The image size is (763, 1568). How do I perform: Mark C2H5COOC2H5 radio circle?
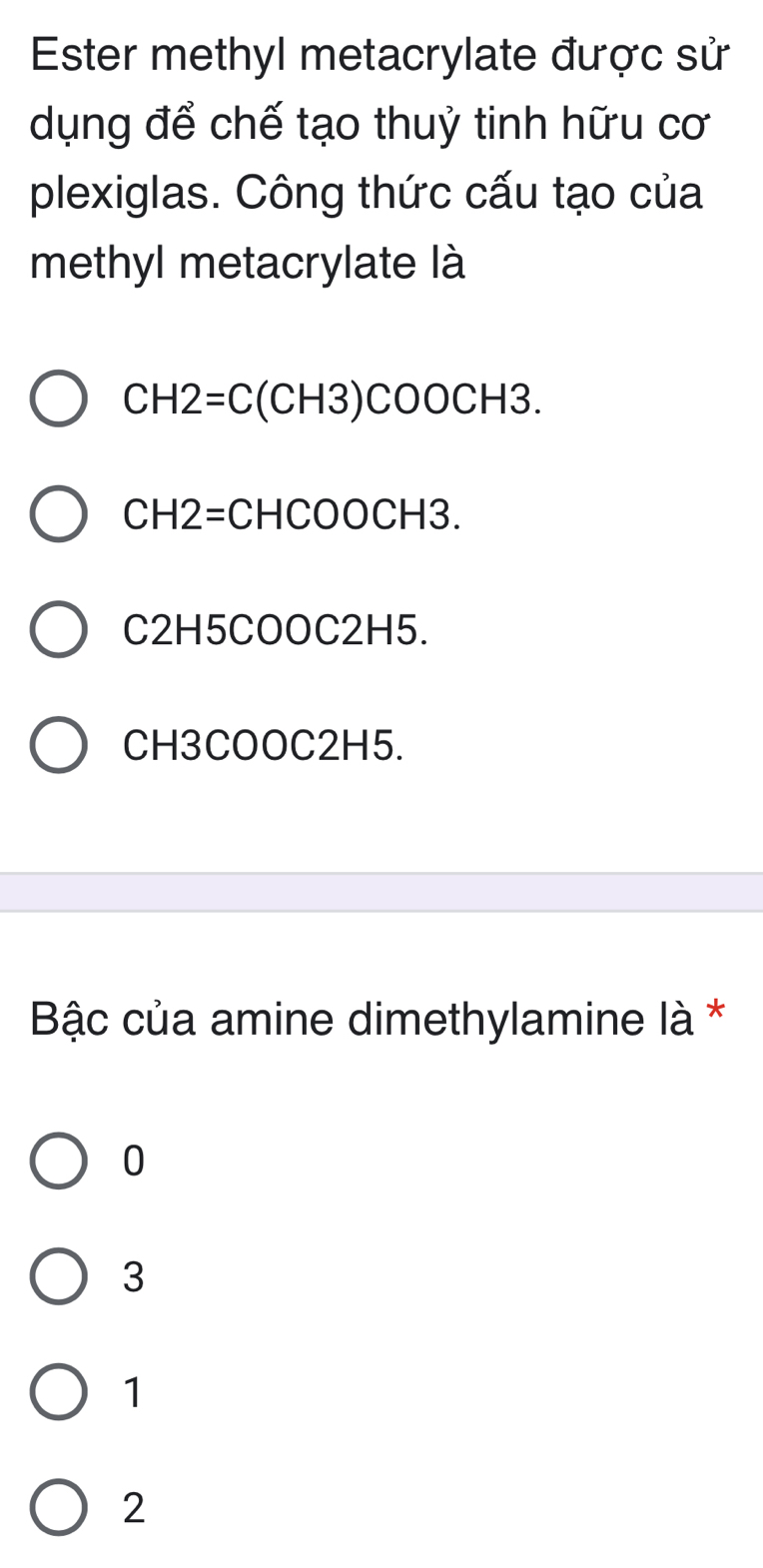58,630
